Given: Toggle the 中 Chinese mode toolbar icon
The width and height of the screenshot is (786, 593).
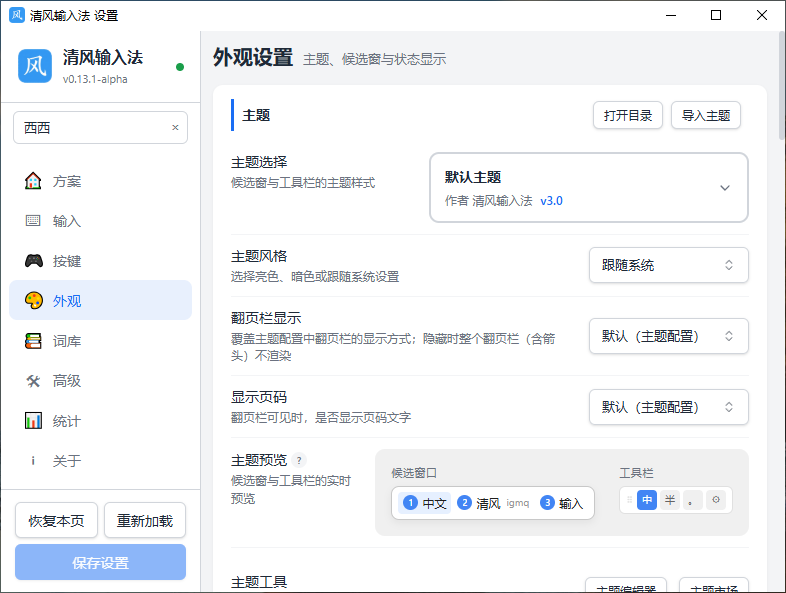Looking at the screenshot, I should point(647,500).
